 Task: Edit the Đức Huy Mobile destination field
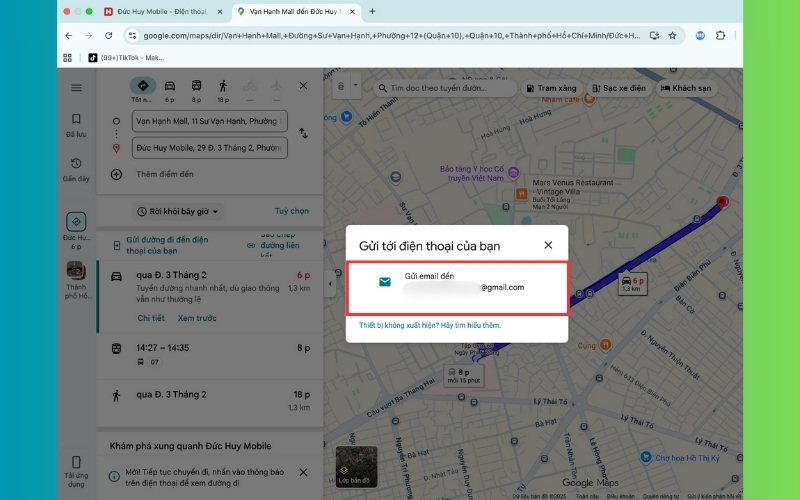pos(210,148)
